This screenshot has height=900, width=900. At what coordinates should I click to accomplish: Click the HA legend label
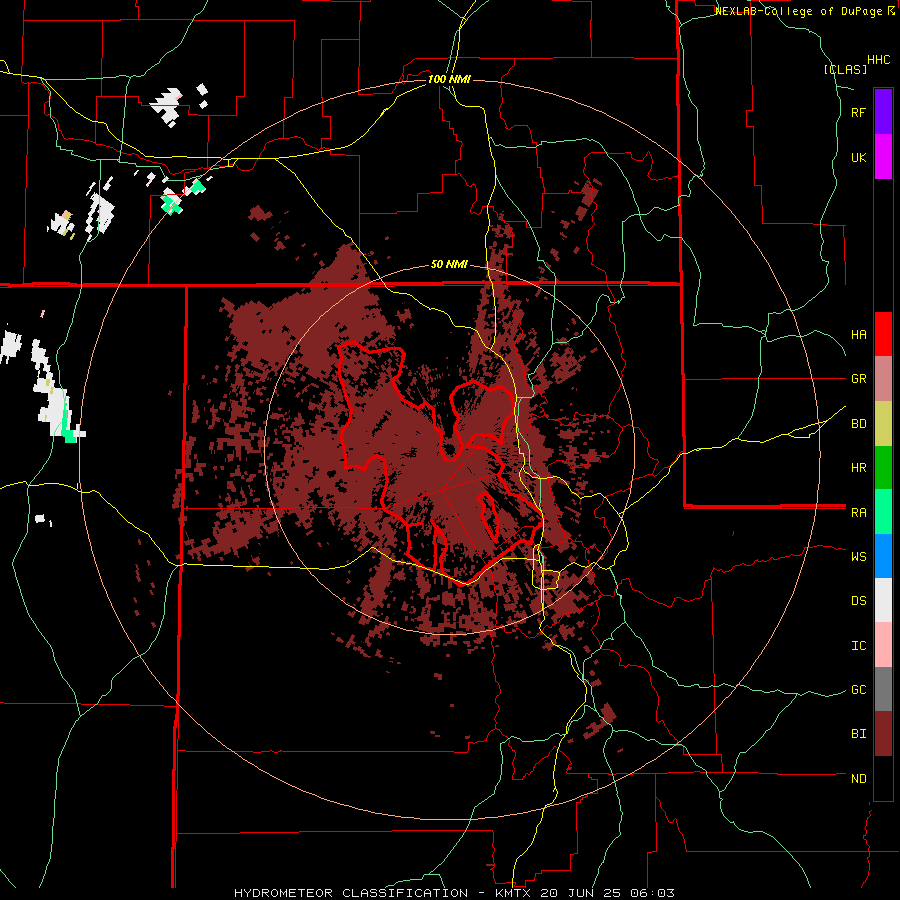858,335
